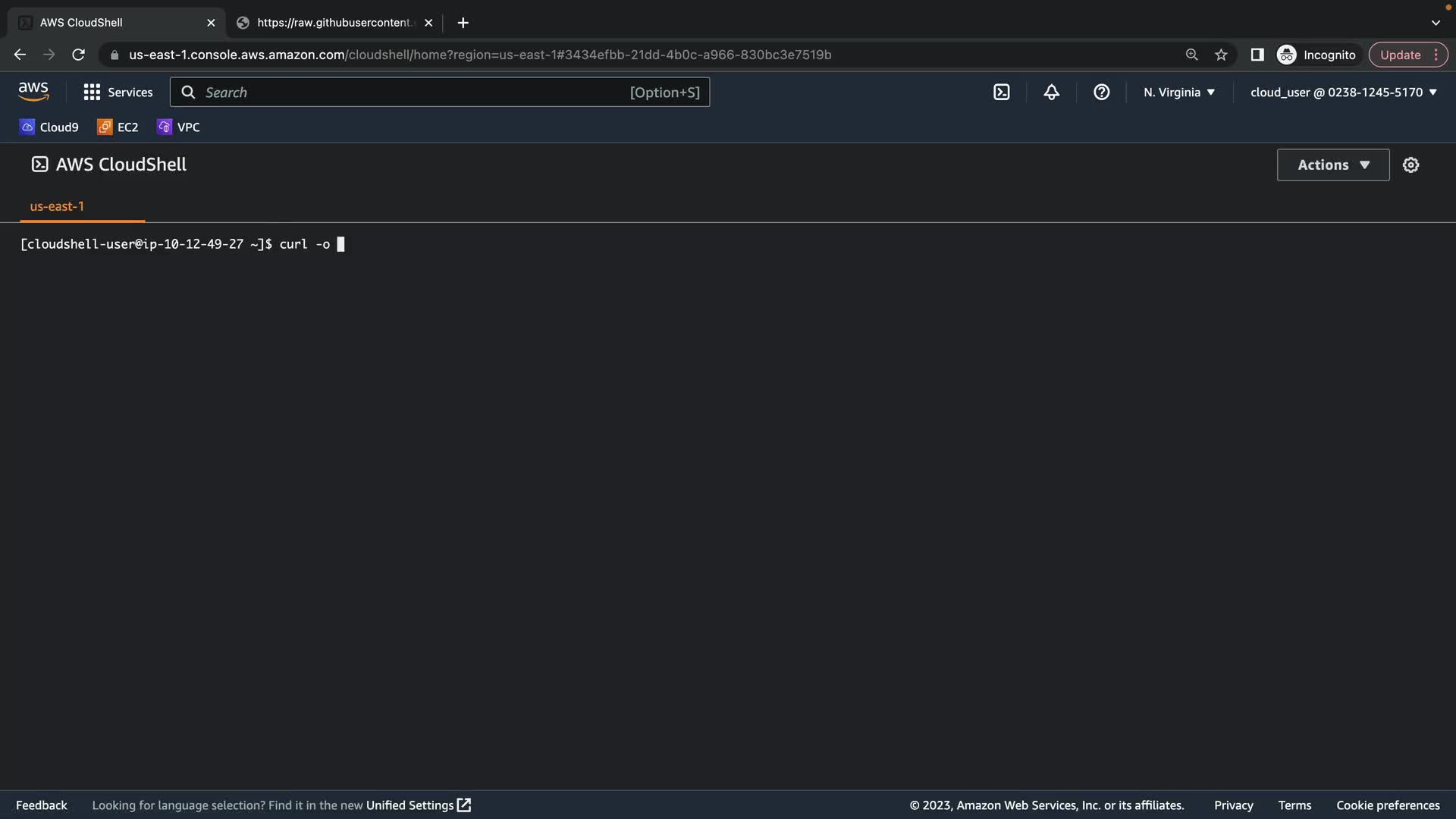
Task: Open CloudShell preferences gear icon
Action: tap(1410, 165)
